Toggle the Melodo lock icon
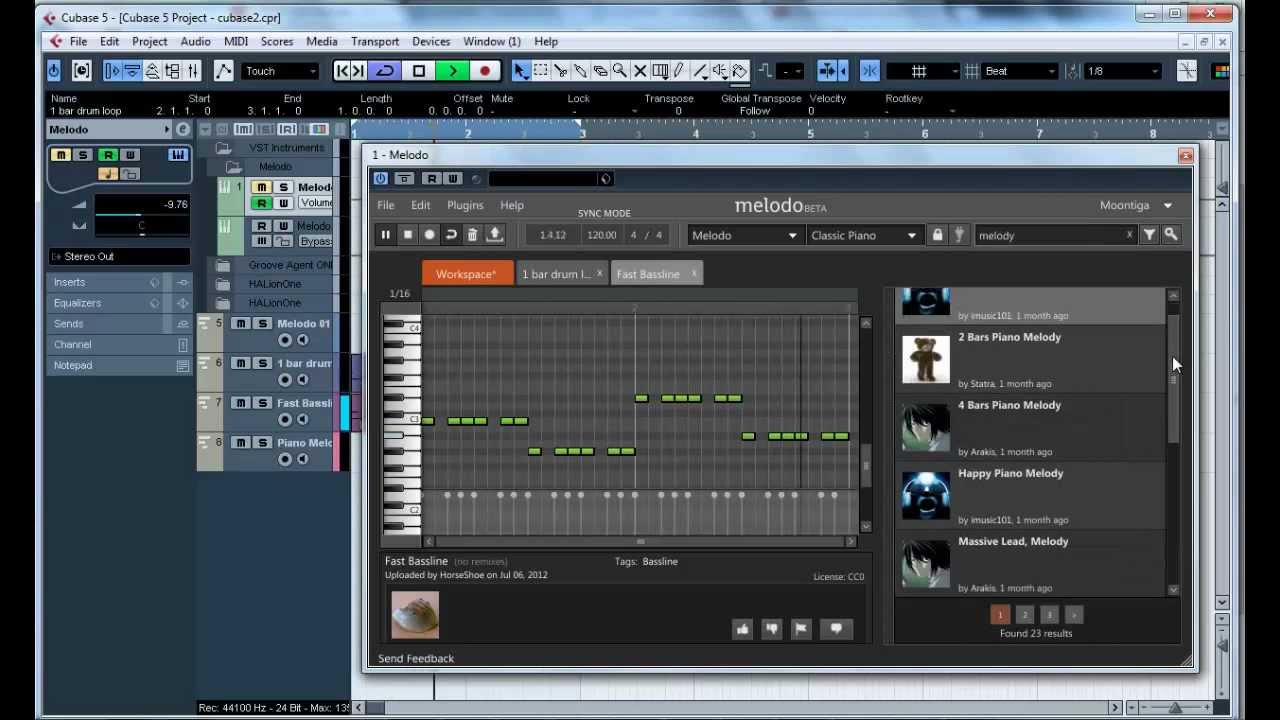 tap(937, 235)
